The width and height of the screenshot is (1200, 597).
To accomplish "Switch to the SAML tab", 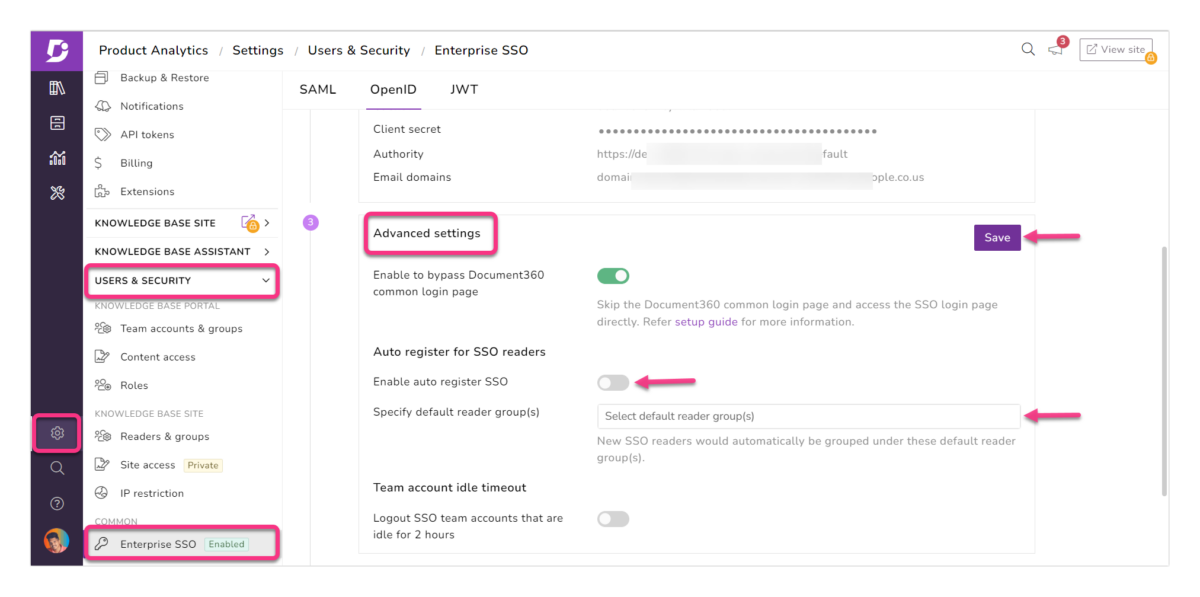I will (318, 89).
